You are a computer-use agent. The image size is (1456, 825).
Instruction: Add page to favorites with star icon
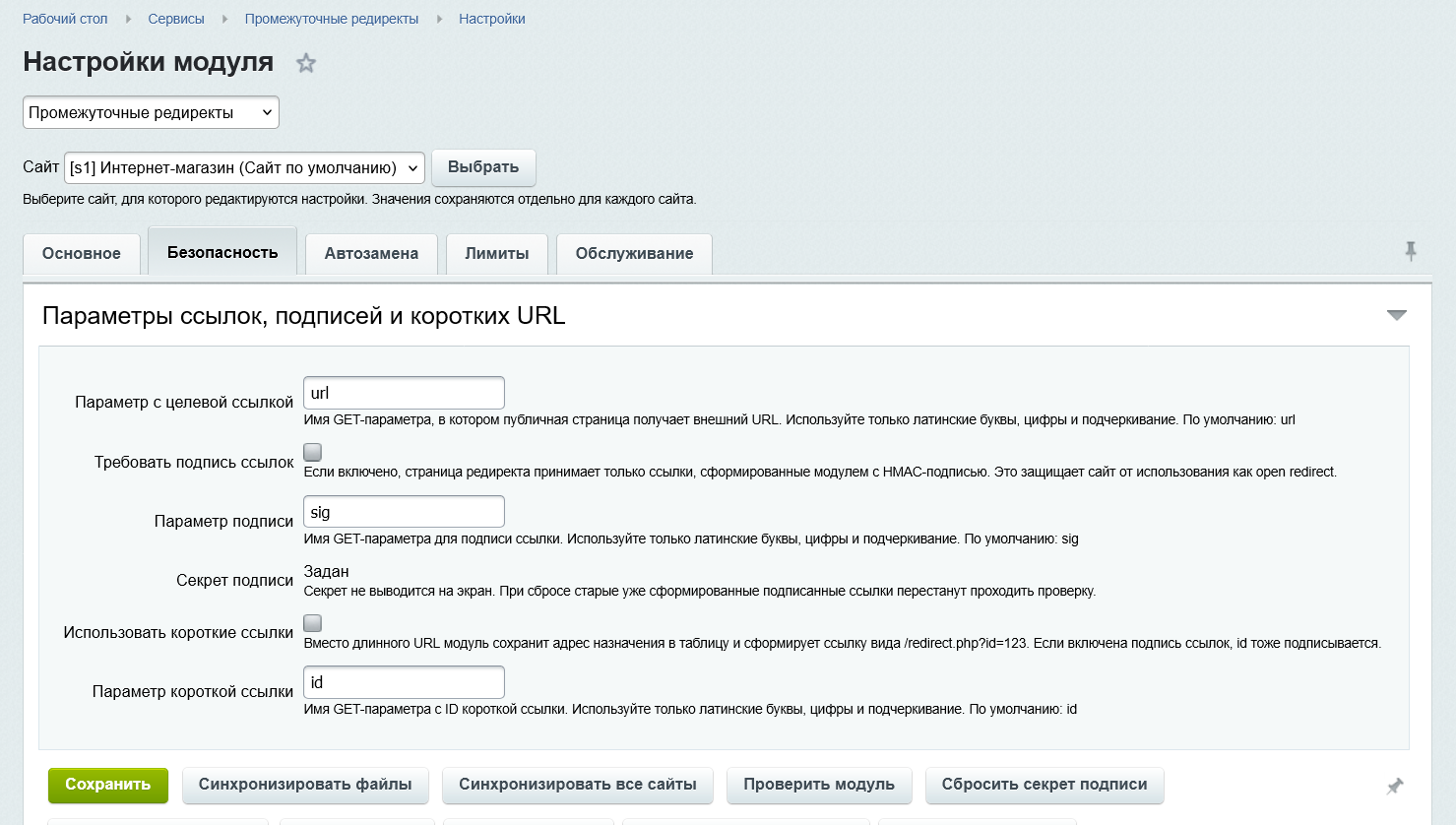click(306, 63)
